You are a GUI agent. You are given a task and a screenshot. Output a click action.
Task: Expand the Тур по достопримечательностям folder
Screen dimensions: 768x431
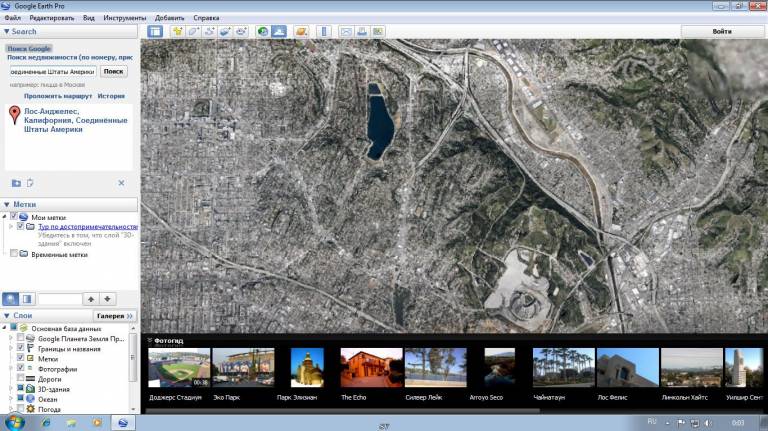(x=11, y=227)
